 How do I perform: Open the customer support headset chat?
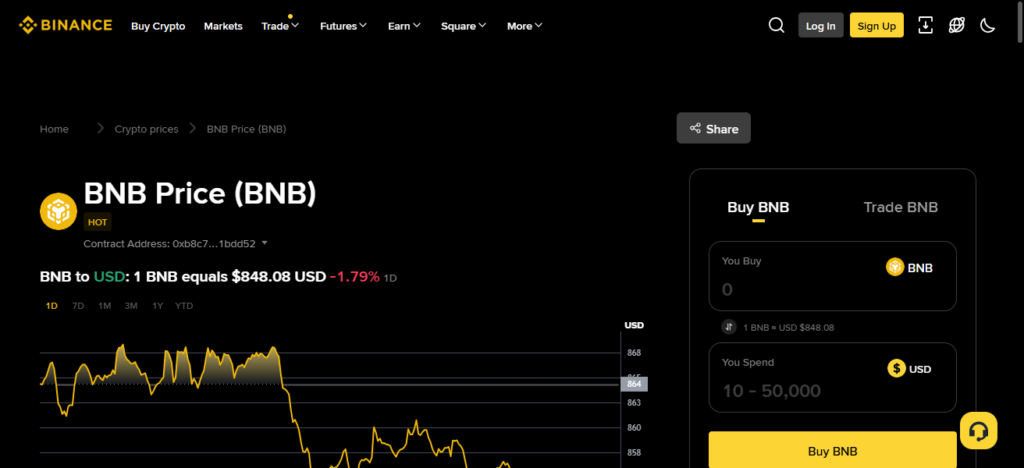[x=978, y=430]
